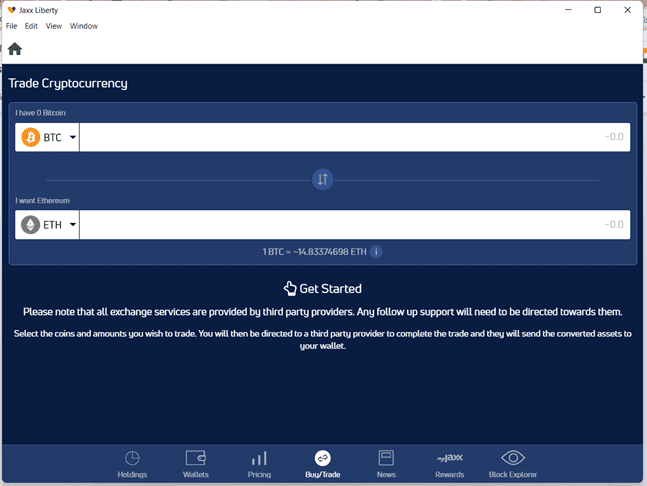Open the Window menu
The width and height of the screenshot is (647, 486).
(x=84, y=26)
